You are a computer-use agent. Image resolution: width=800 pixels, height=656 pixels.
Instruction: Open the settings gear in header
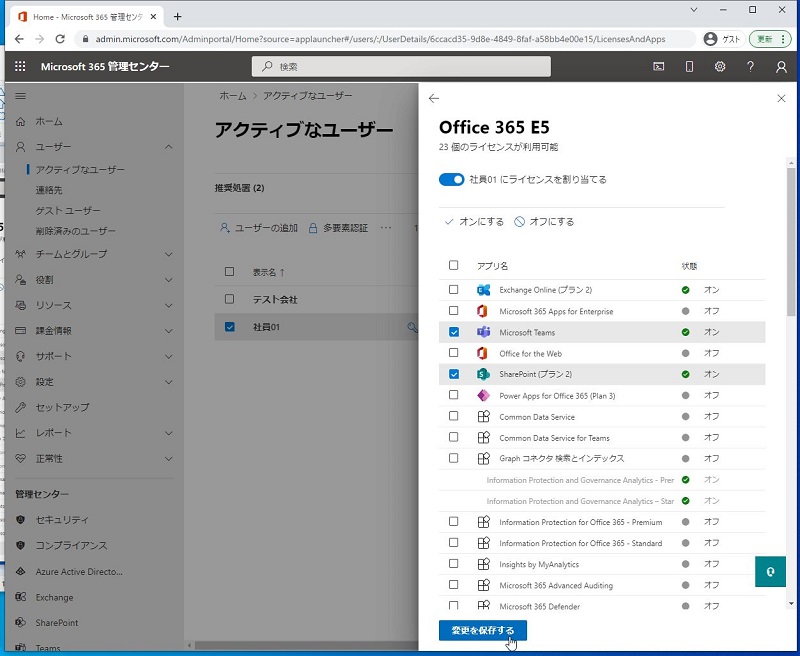point(720,66)
